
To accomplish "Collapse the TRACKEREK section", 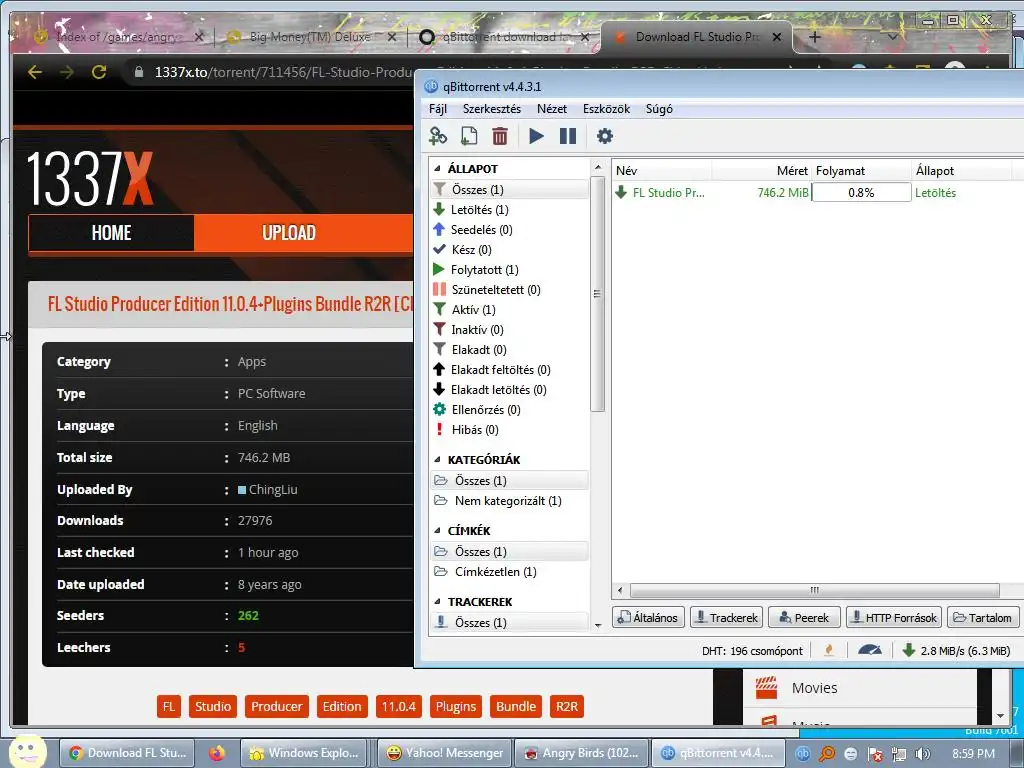I will (437, 601).
